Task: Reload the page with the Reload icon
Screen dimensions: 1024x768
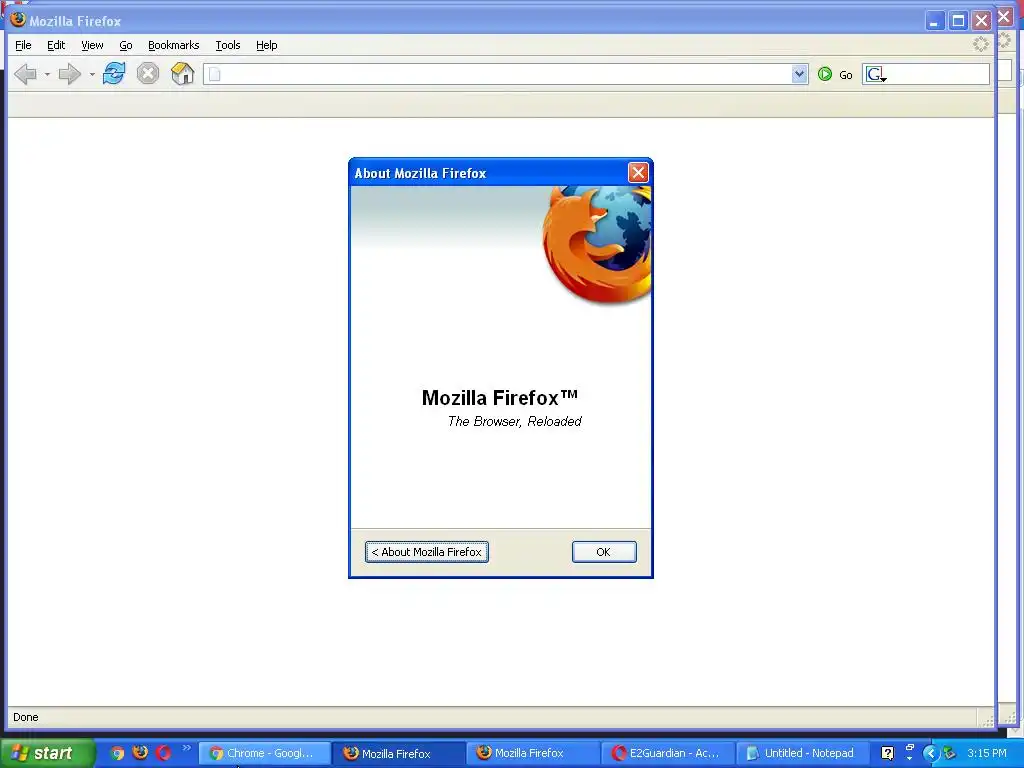Action: (114, 73)
